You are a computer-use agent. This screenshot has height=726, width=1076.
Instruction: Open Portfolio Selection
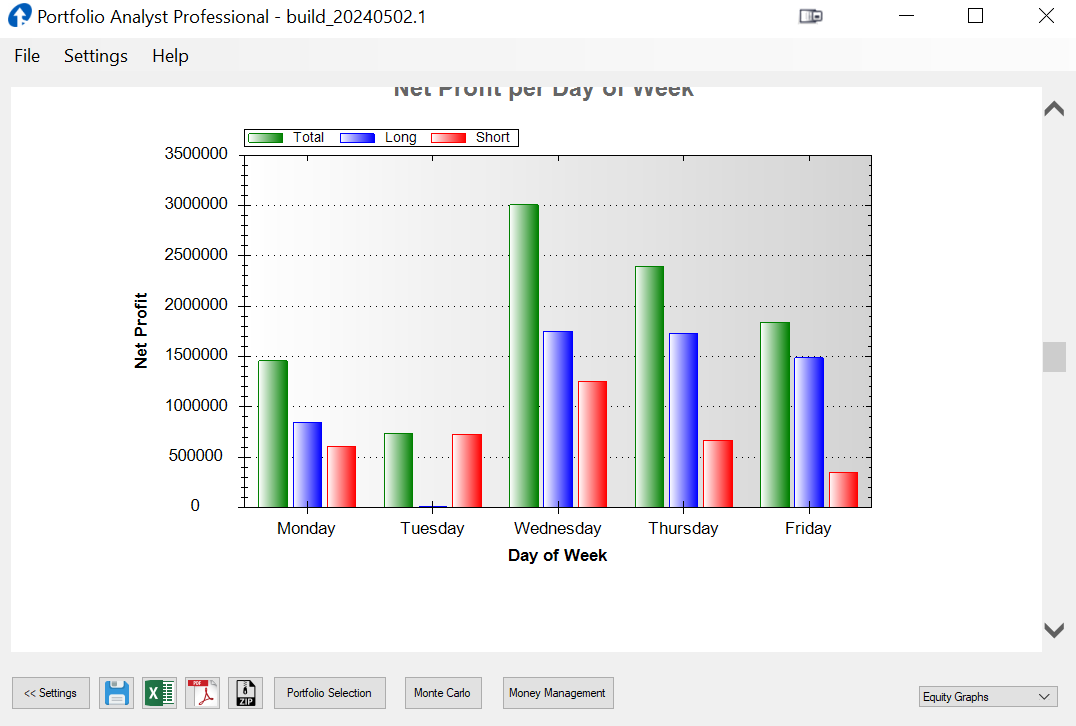tap(329, 693)
